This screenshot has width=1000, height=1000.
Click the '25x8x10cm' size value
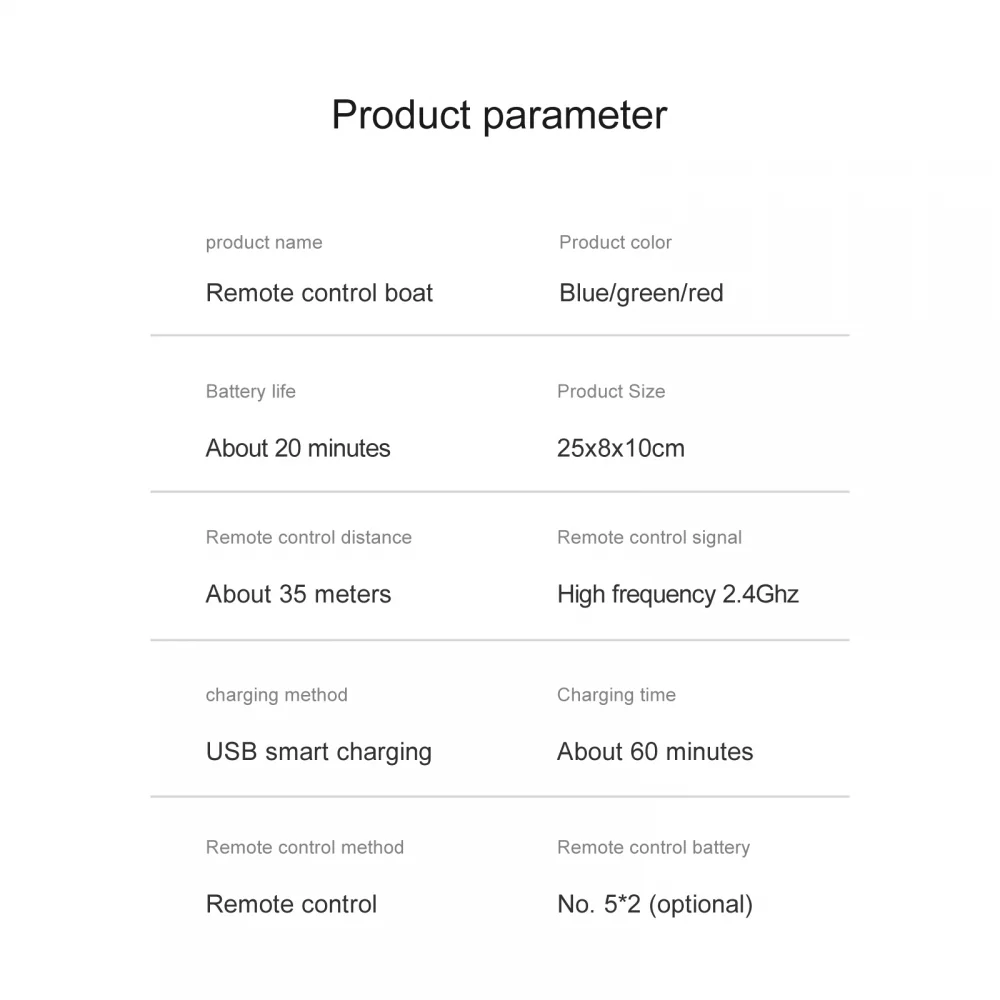(x=621, y=448)
